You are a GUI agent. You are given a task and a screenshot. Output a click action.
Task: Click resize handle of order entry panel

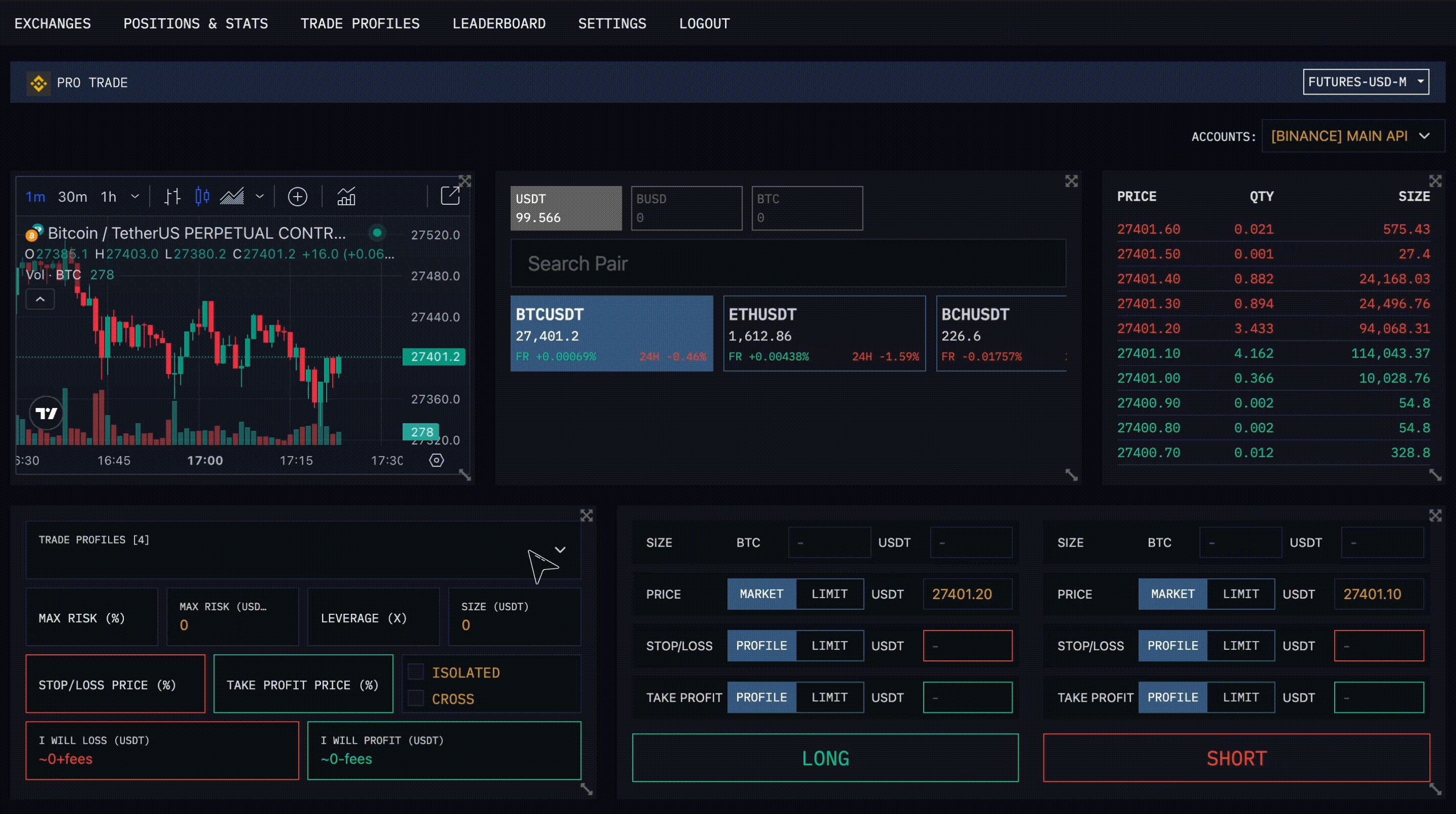1435,789
